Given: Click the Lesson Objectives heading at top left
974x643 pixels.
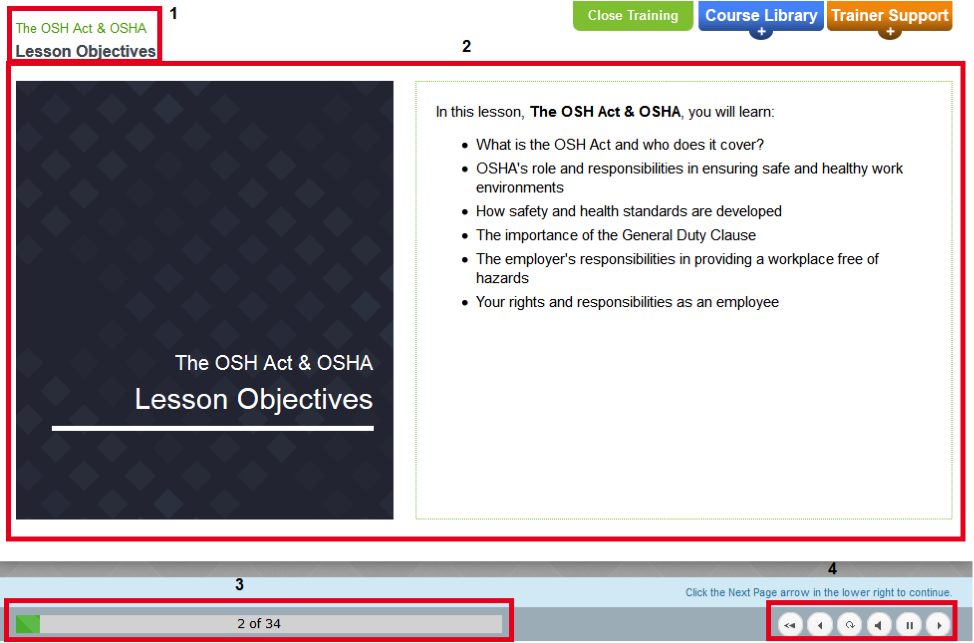Looking at the screenshot, I should click(86, 51).
